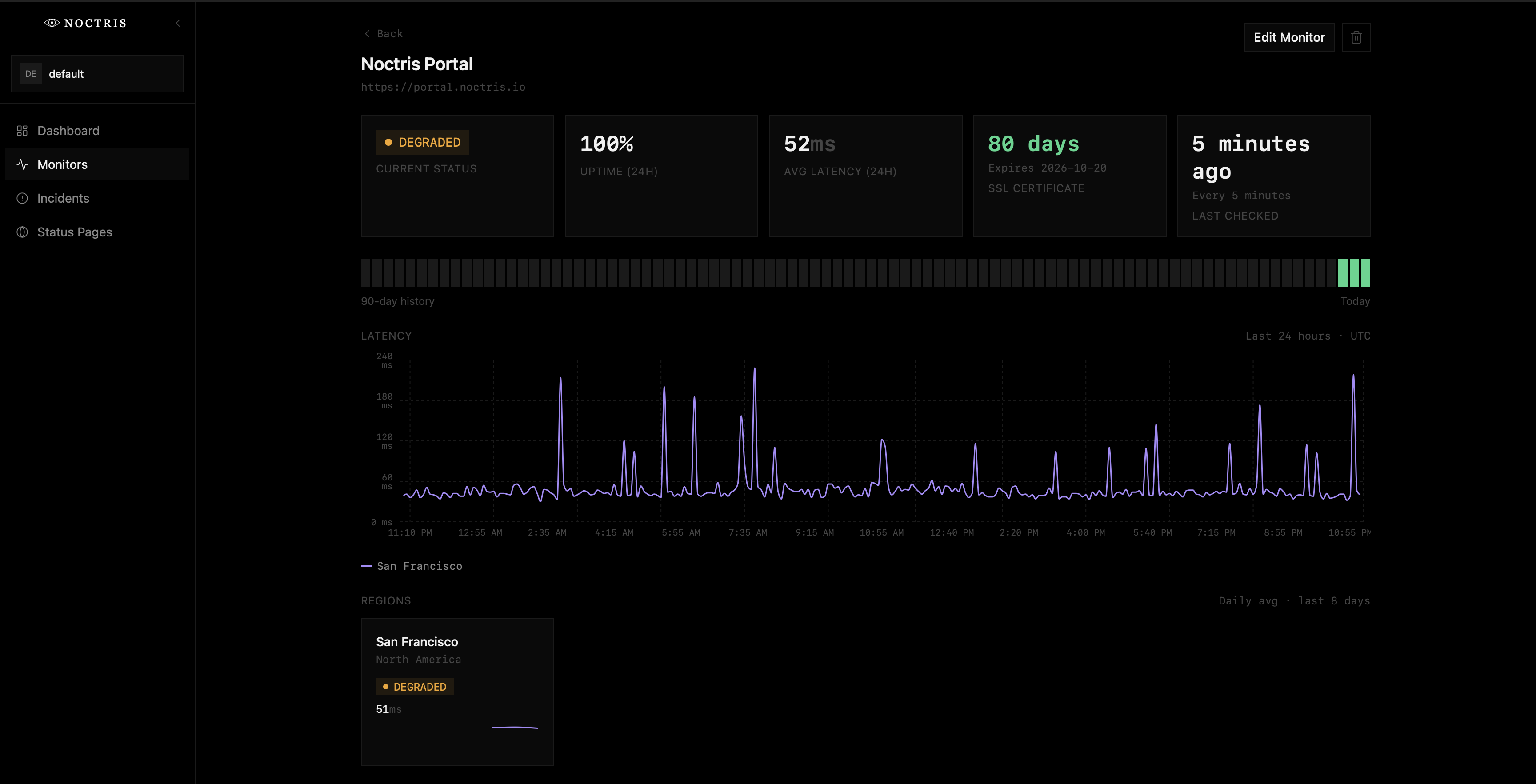Click the Noctris Portal heading
This screenshot has height=784, width=1536.
pyautogui.click(x=417, y=64)
